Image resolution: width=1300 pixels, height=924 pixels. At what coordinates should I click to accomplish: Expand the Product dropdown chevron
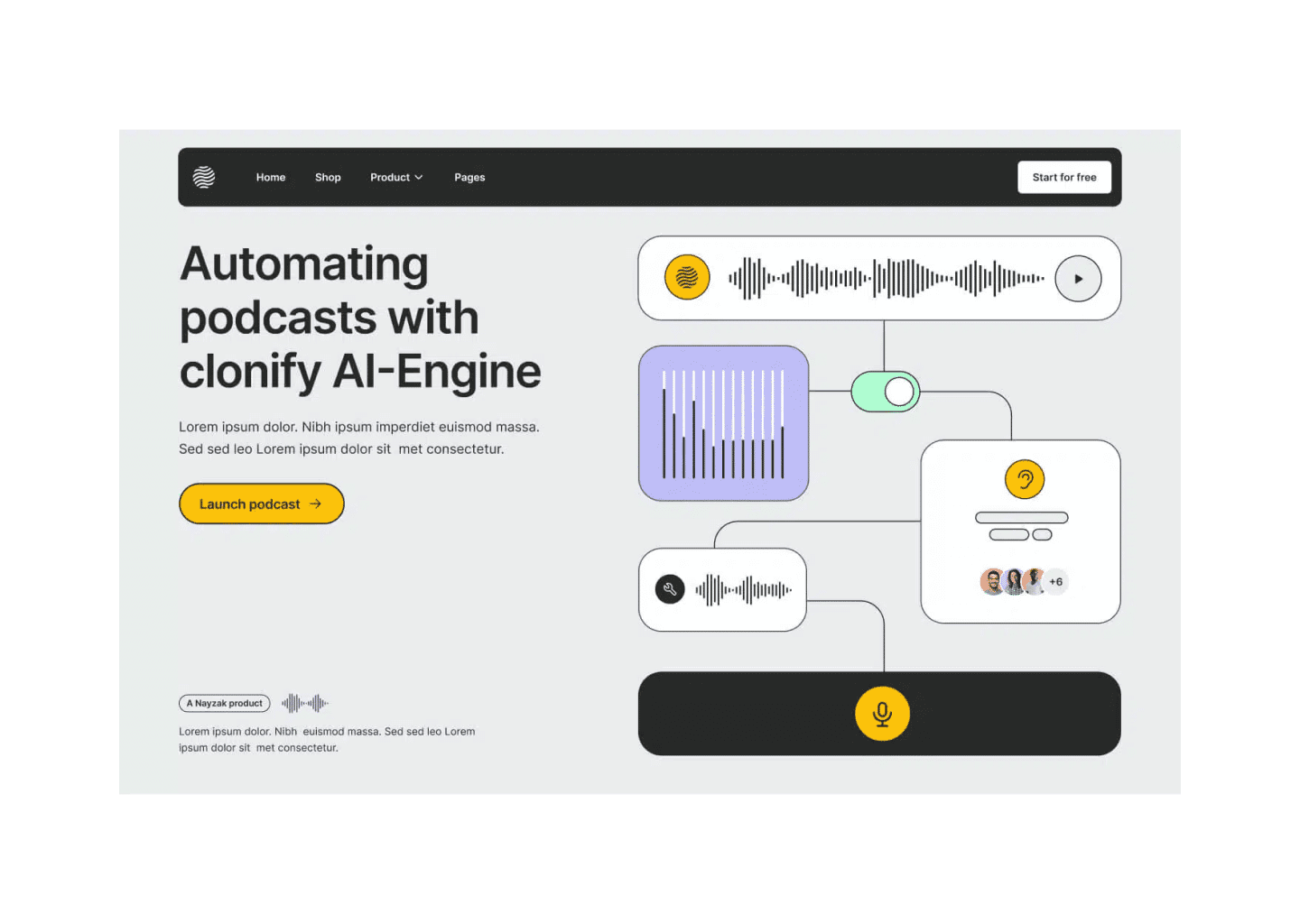click(x=419, y=178)
